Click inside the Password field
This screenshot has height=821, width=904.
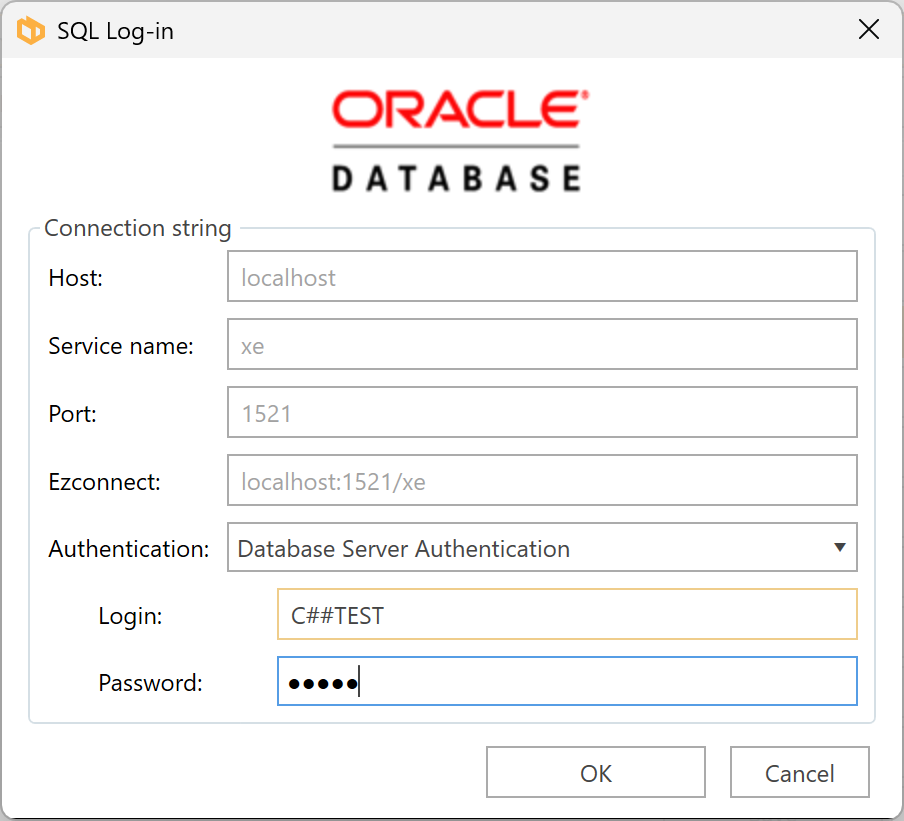click(567, 681)
